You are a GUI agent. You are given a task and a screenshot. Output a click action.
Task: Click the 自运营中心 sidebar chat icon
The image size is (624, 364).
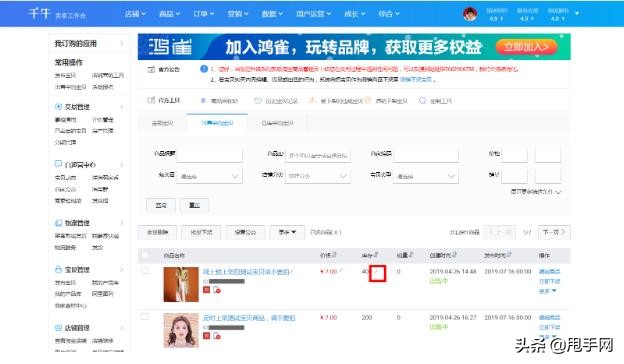coord(58,164)
